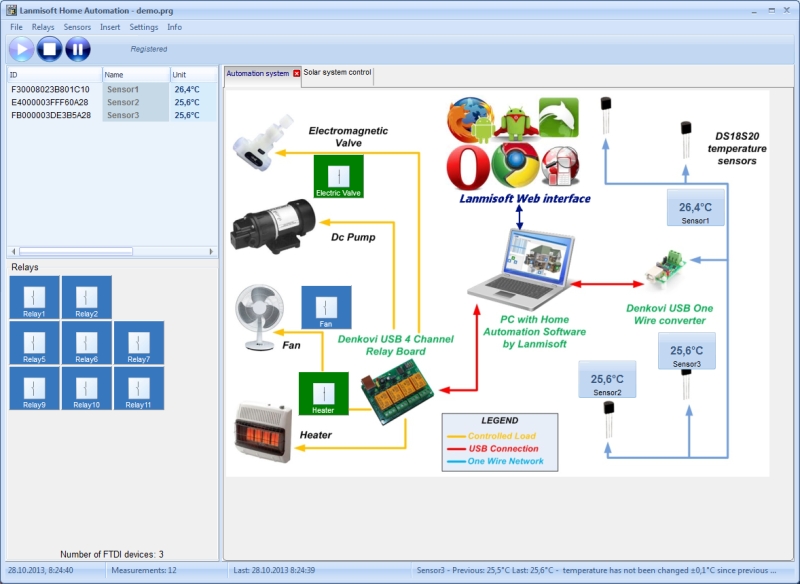Click the Sensor1 name cell in the table
800x584 pixels.
coord(136,89)
